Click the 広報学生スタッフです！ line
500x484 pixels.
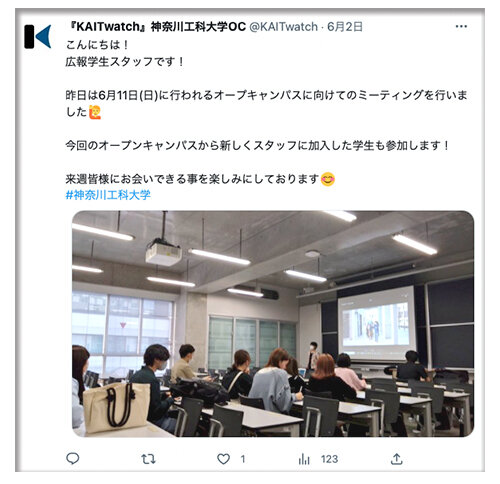(x=125, y=61)
